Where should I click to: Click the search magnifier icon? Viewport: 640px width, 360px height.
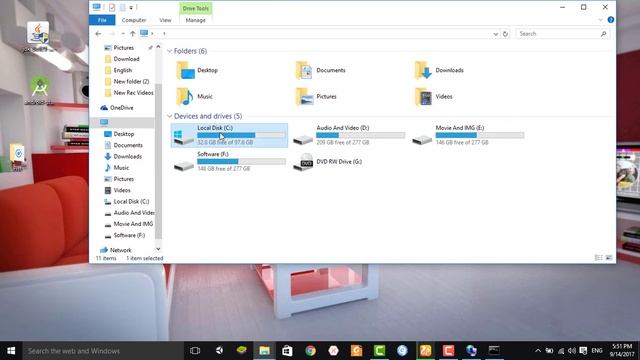[603, 34]
